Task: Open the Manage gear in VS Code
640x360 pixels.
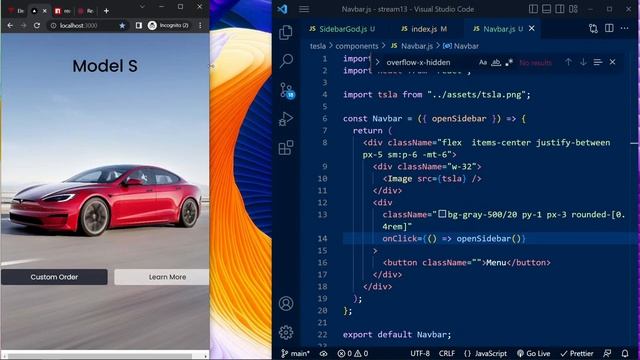Action: click(x=286, y=332)
